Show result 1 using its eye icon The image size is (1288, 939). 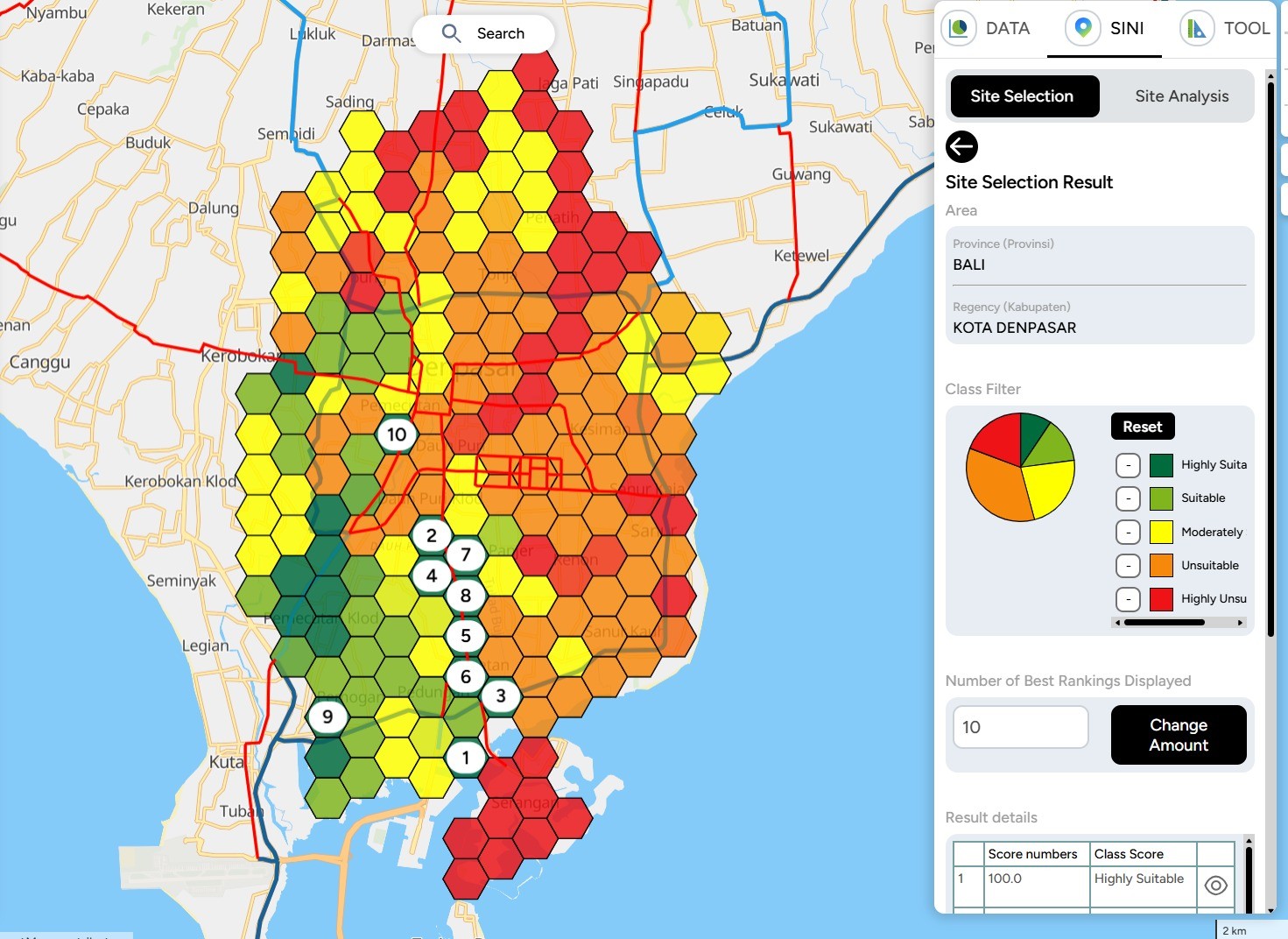point(1215,886)
